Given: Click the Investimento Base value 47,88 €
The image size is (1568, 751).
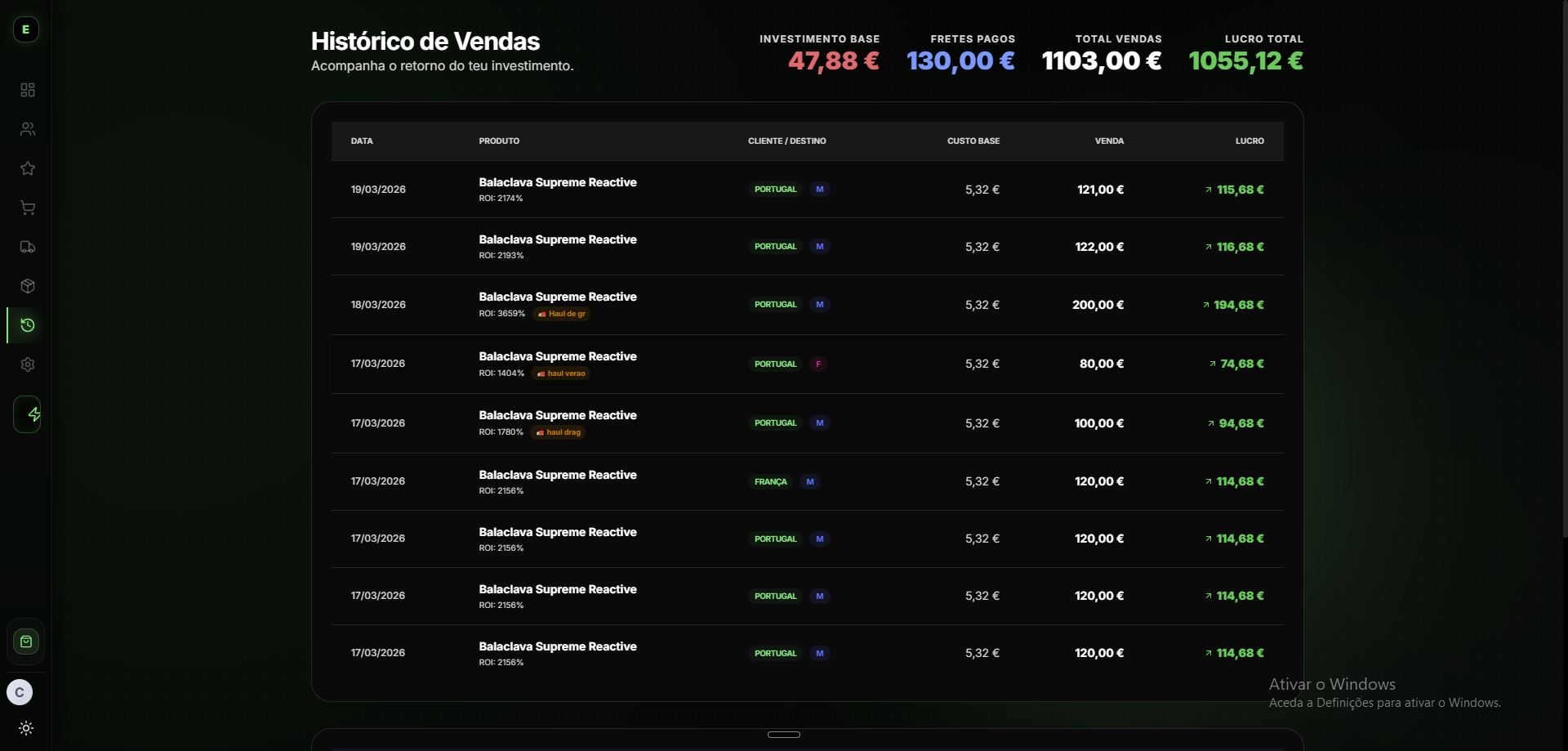Looking at the screenshot, I should pyautogui.click(x=834, y=61).
